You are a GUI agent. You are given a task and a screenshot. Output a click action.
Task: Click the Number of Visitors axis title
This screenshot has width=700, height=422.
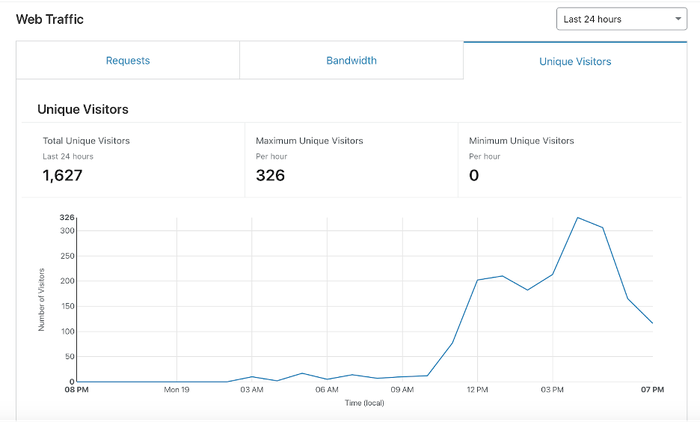point(43,299)
